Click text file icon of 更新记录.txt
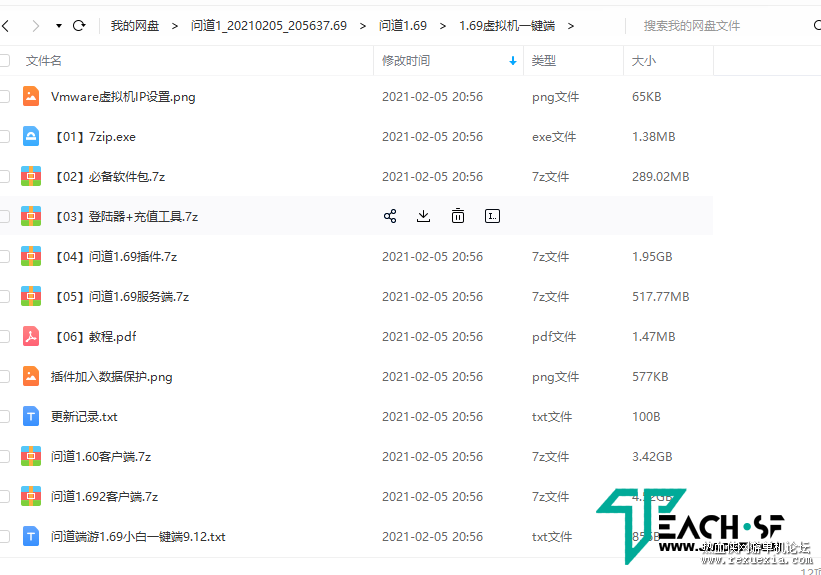Image resolution: width=821 pixels, height=575 pixels. pos(31,416)
